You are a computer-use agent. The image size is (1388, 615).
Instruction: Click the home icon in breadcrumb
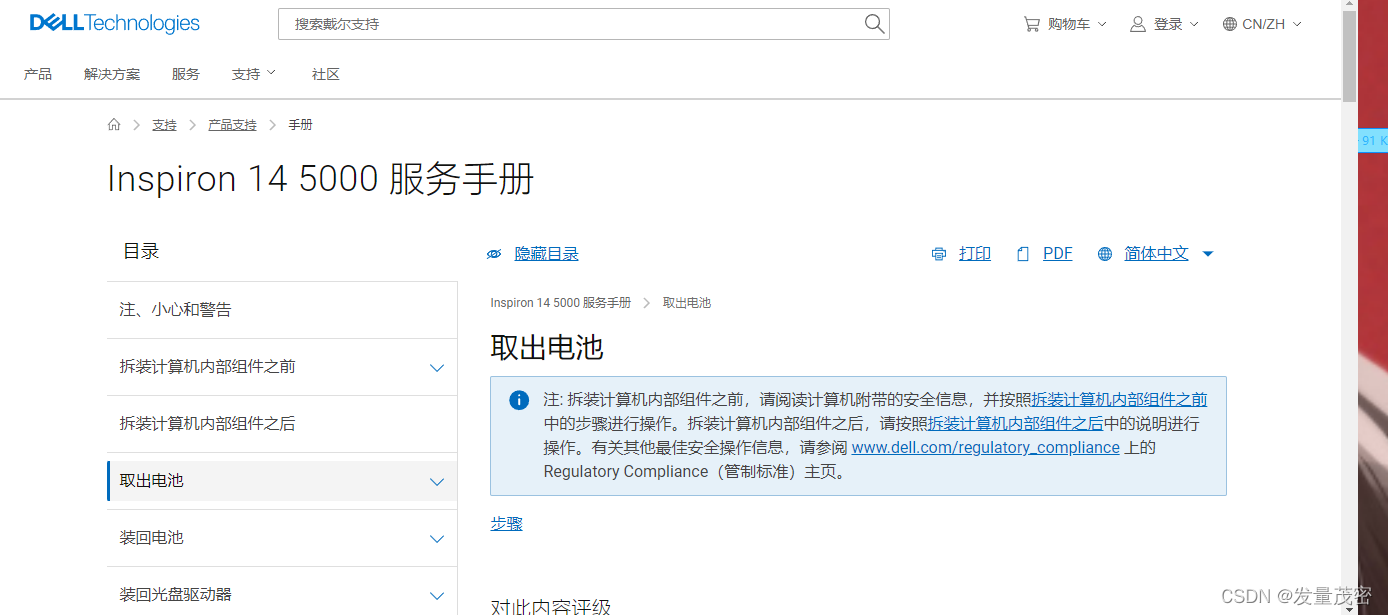coord(114,125)
